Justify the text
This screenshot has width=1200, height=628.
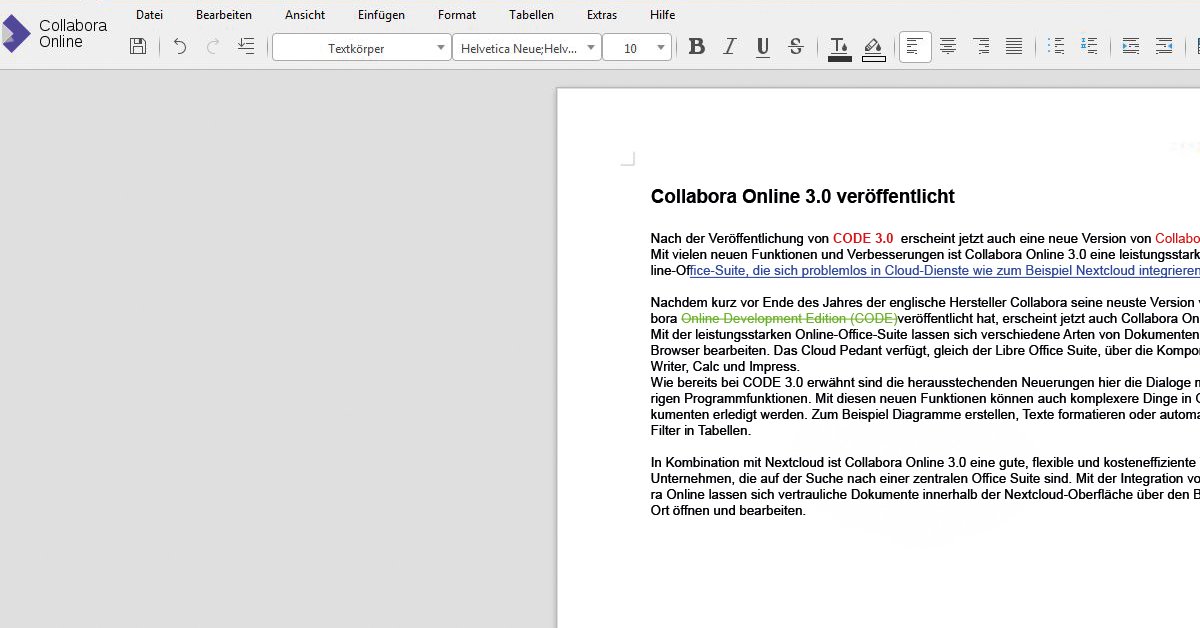coord(1014,47)
